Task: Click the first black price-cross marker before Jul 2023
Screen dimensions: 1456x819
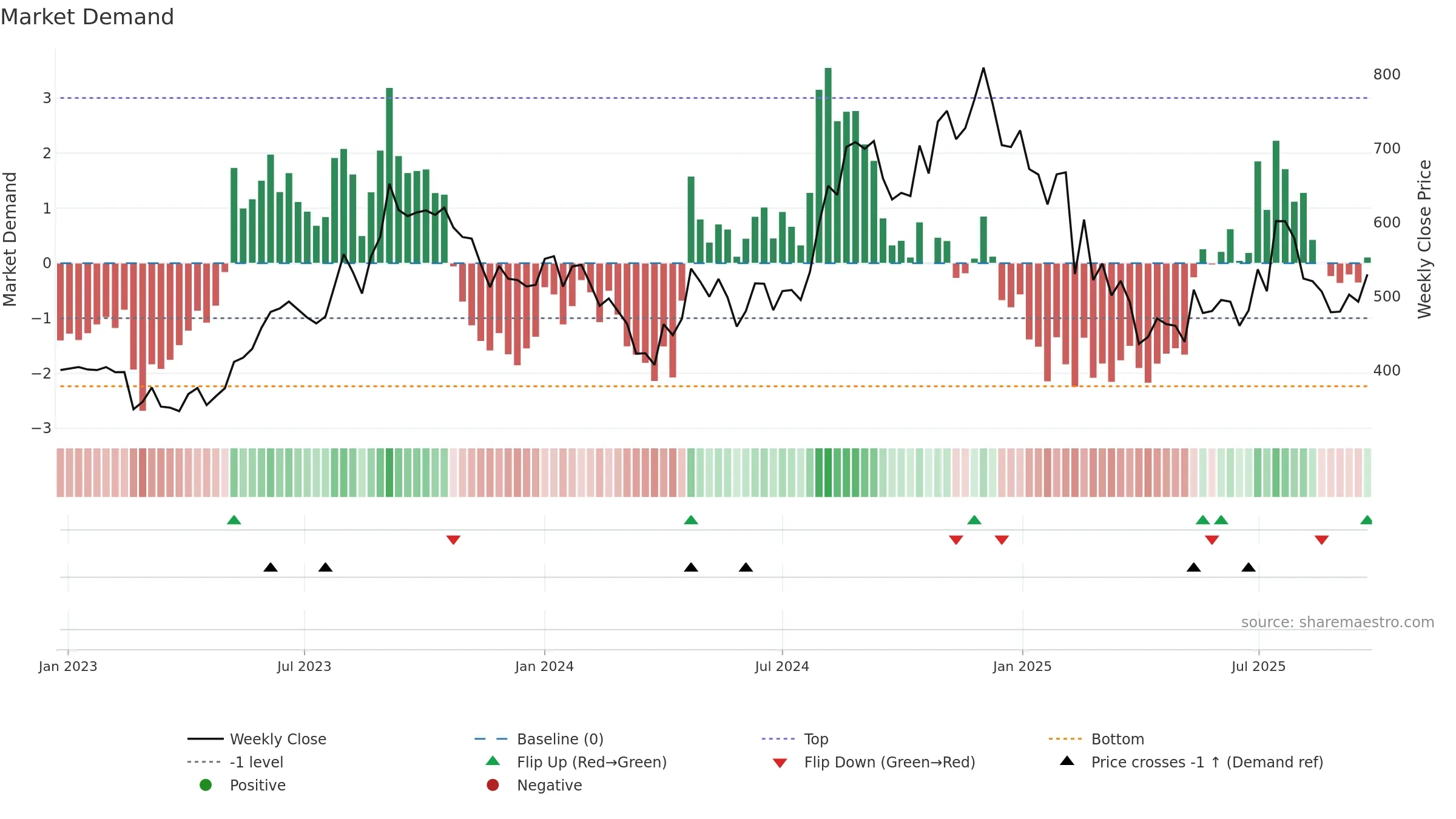Action: pyautogui.click(x=271, y=567)
